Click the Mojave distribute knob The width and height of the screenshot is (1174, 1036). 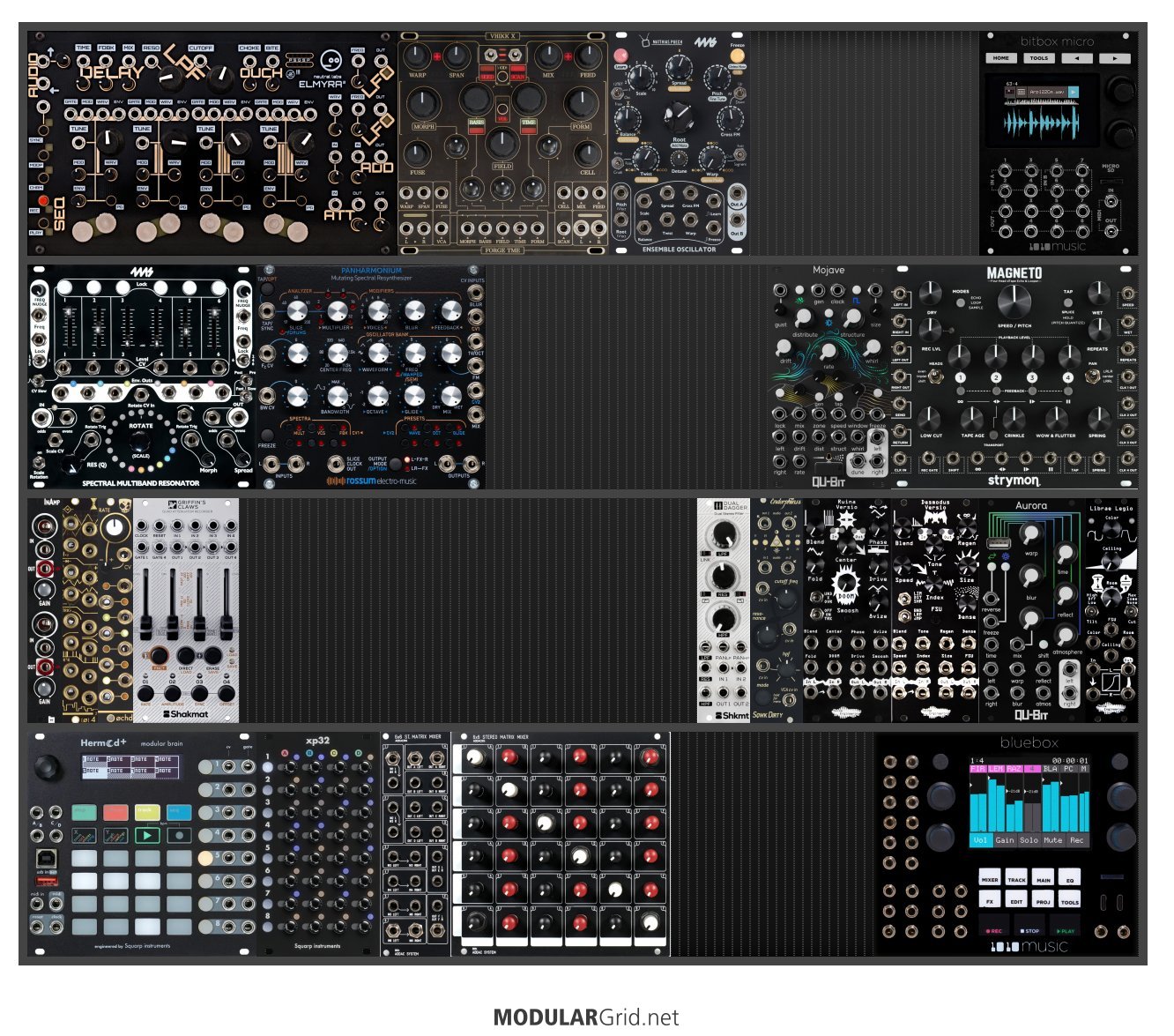pyautogui.click(x=806, y=320)
